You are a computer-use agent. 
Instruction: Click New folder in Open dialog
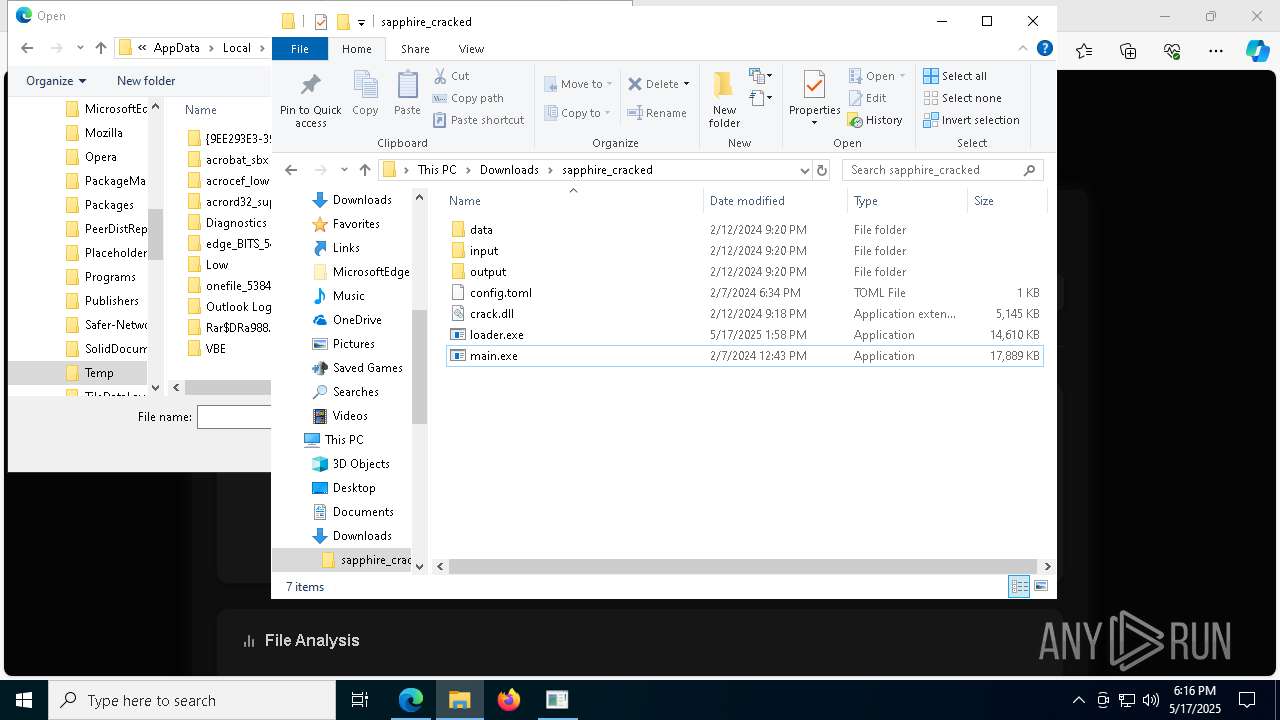146,81
